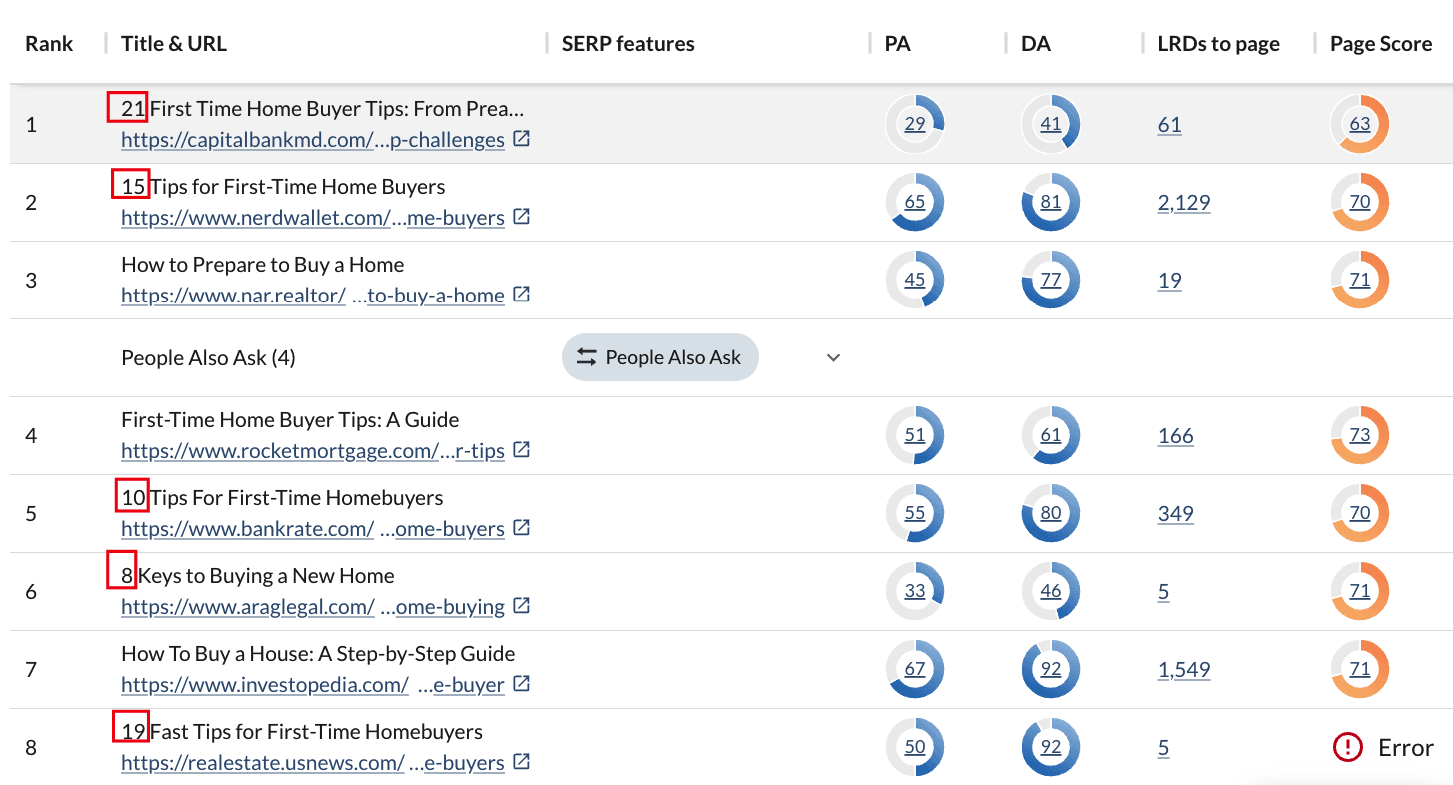Viewport: 1453px width, 785px height.
Task: Click the DA progress ring for realestate.usnews.com
Action: (1050, 747)
